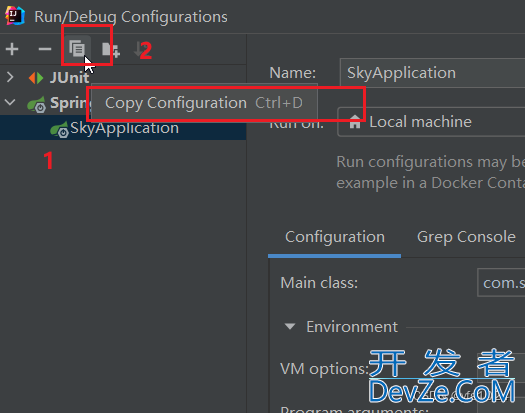Collapse the Spring Boot tree node

pos(10,102)
